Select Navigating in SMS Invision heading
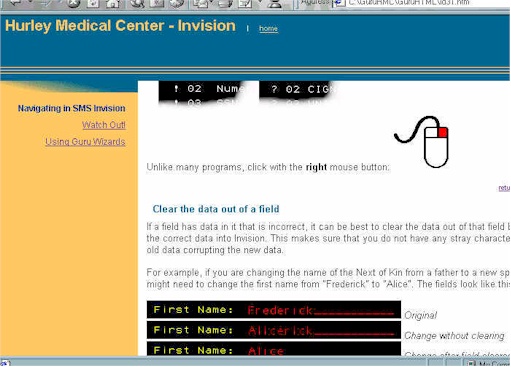Viewport: 511px width, 367px height. 72,108
